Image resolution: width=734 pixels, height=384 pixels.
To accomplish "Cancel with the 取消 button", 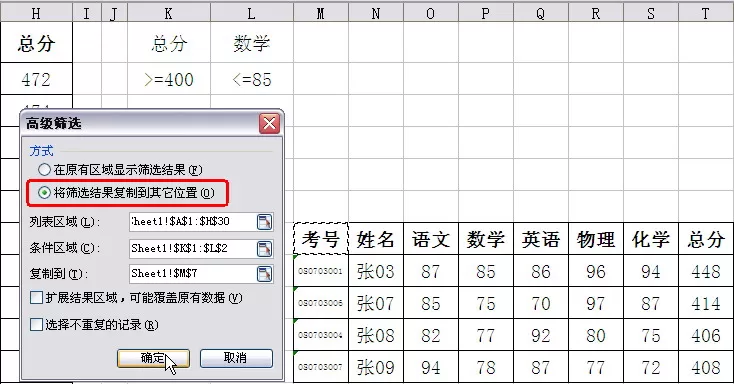I will point(236,358).
